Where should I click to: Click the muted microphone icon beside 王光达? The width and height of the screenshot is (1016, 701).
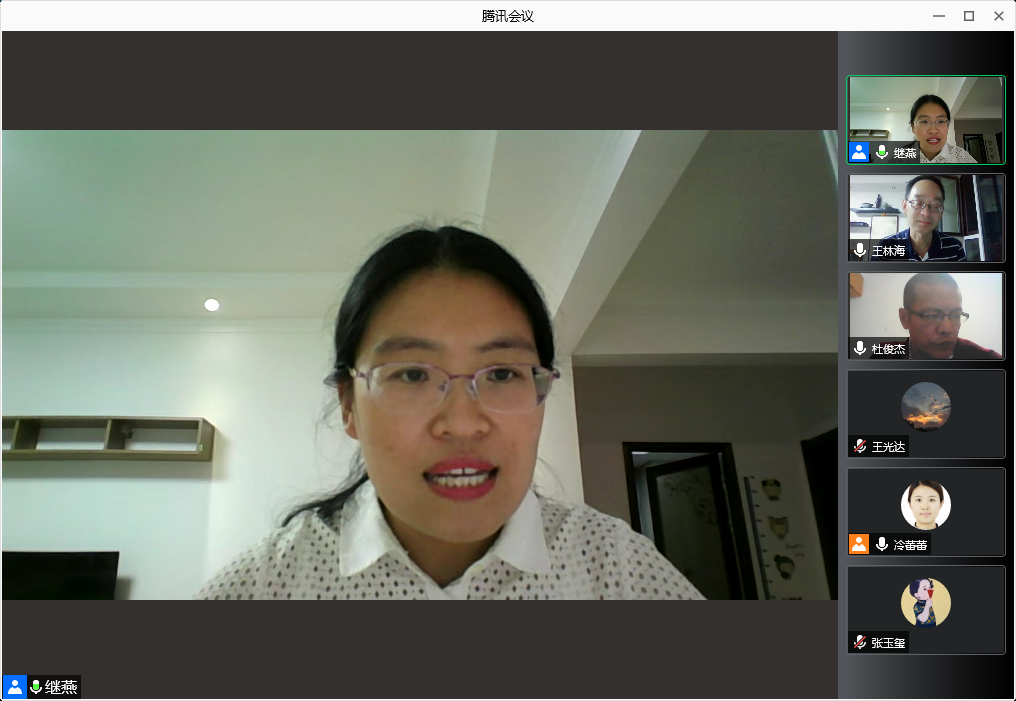[860, 446]
